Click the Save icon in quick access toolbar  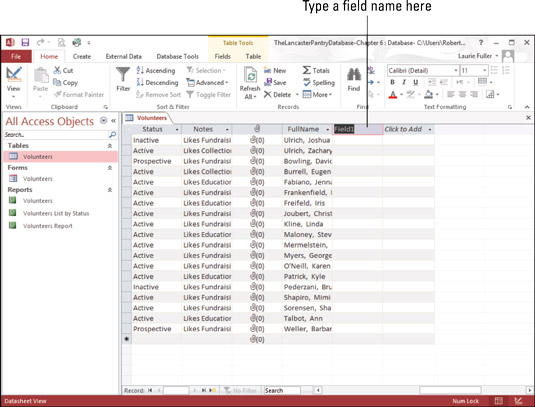[x=25, y=42]
